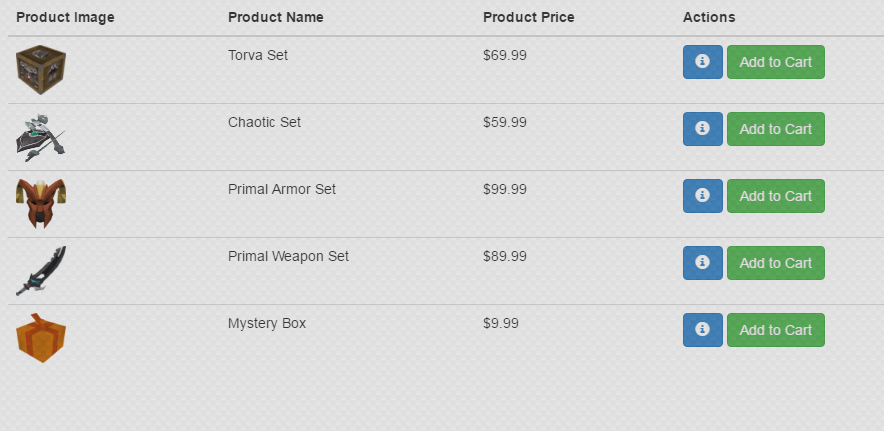The width and height of the screenshot is (884, 431).
Task: Open info for Chaotic Set
Action: tap(702, 129)
